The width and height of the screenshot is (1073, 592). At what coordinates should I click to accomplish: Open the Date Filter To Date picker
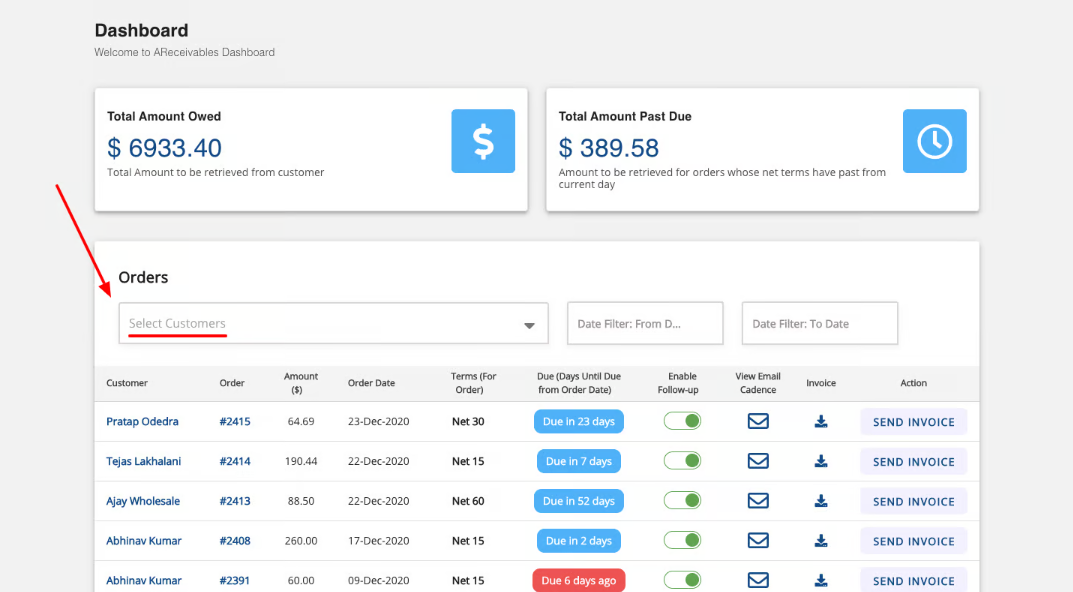(819, 324)
